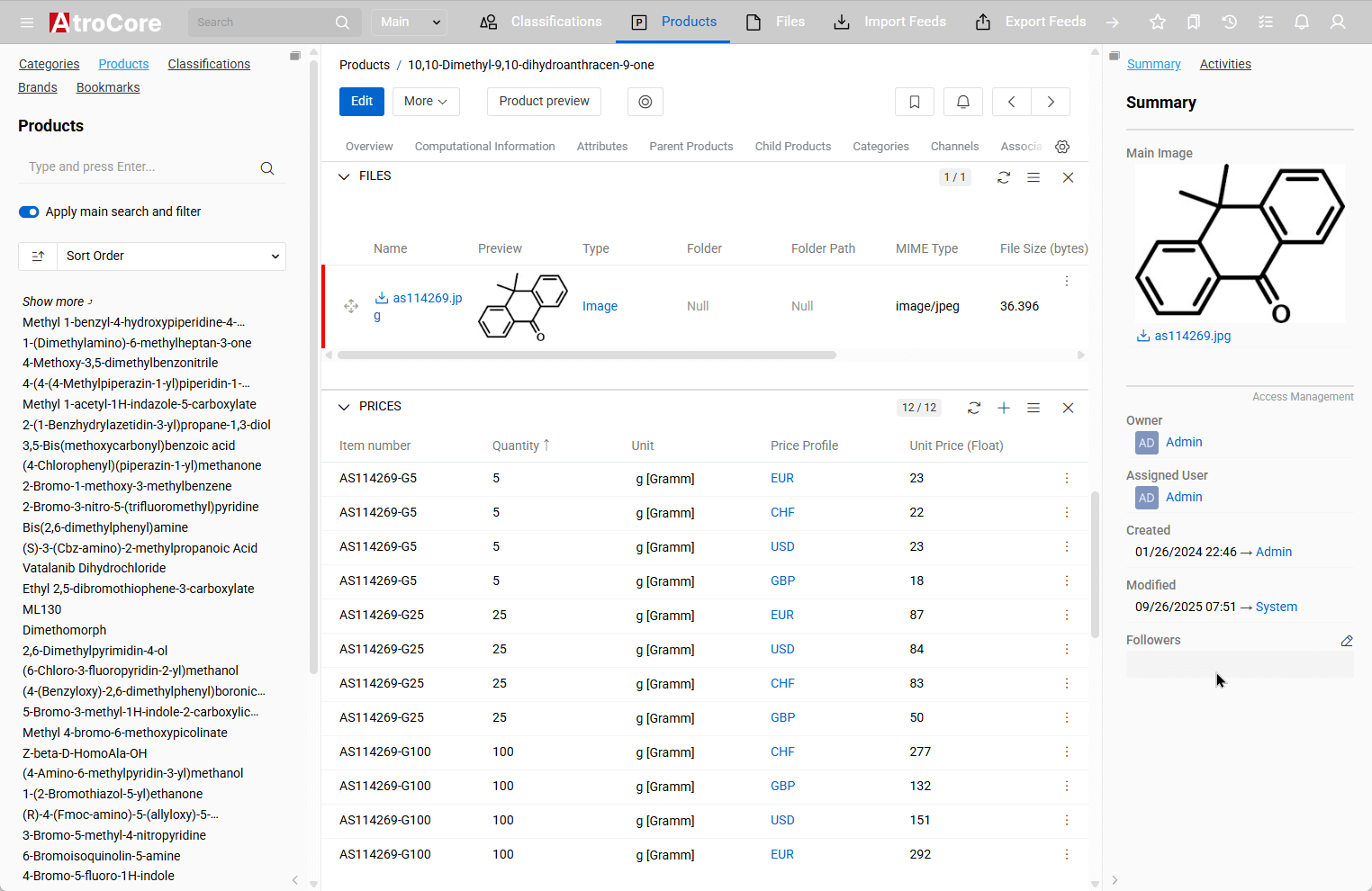Open the Sort Order dropdown

click(171, 256)
